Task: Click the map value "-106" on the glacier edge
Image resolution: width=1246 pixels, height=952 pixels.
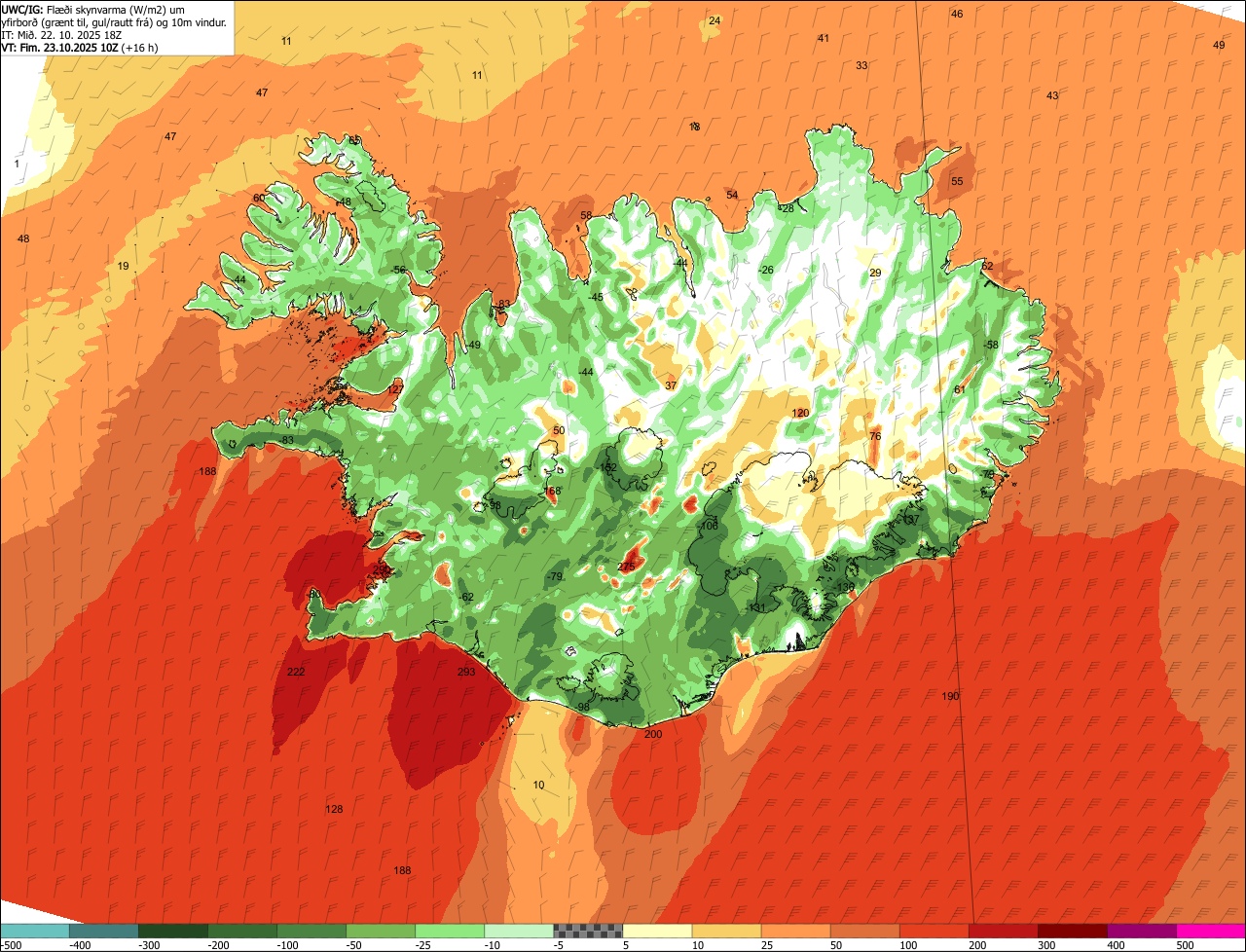Action: (x=709, y=526)
